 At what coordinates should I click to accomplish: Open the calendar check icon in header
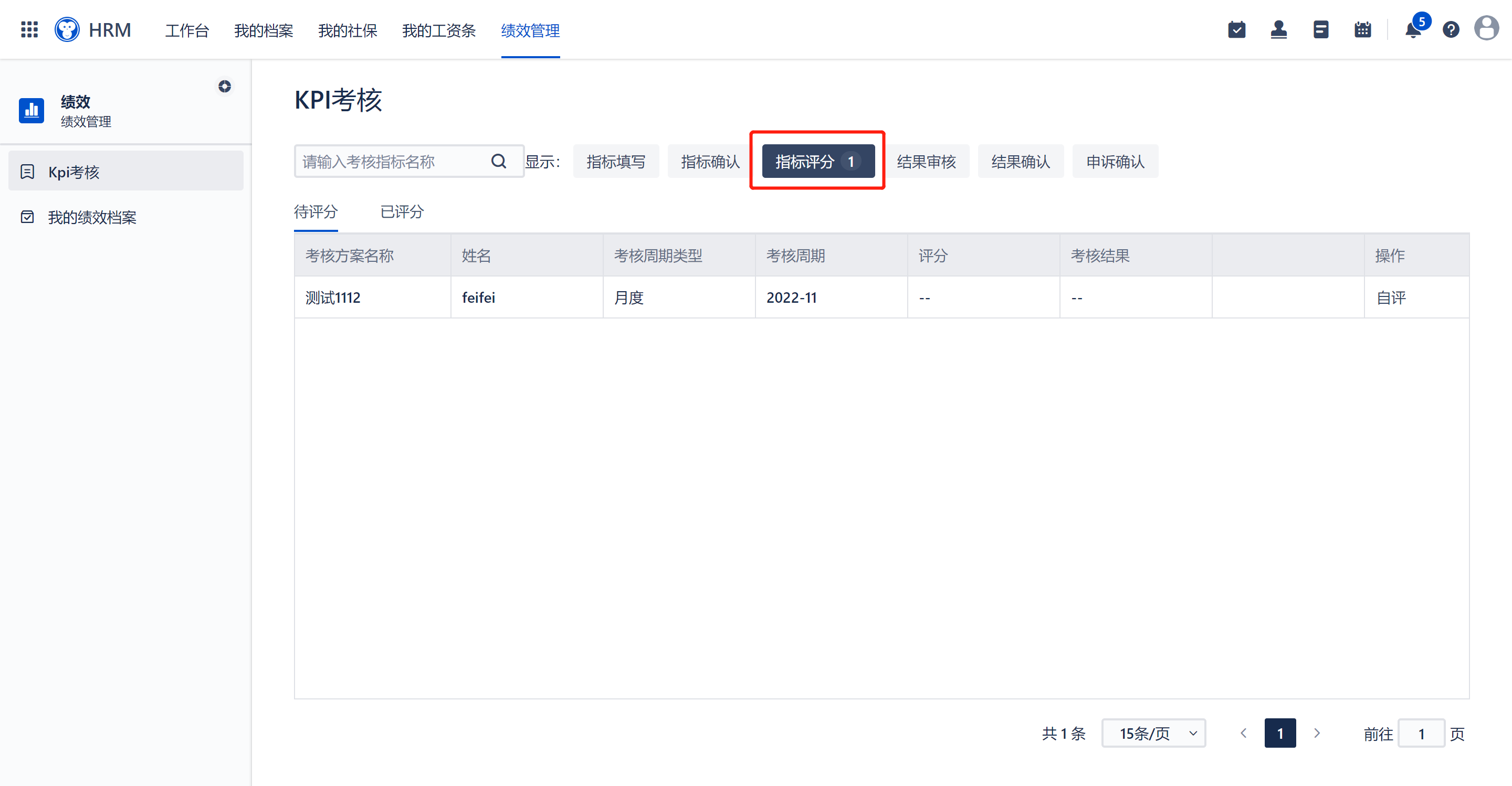[x=1237, y=29]
